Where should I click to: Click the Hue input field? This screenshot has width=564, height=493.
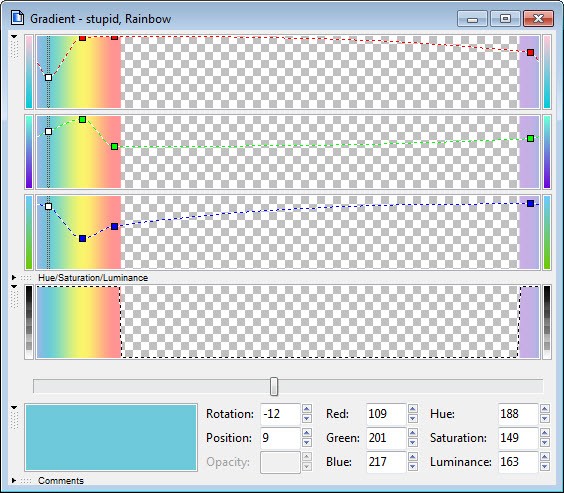[518, 414]
